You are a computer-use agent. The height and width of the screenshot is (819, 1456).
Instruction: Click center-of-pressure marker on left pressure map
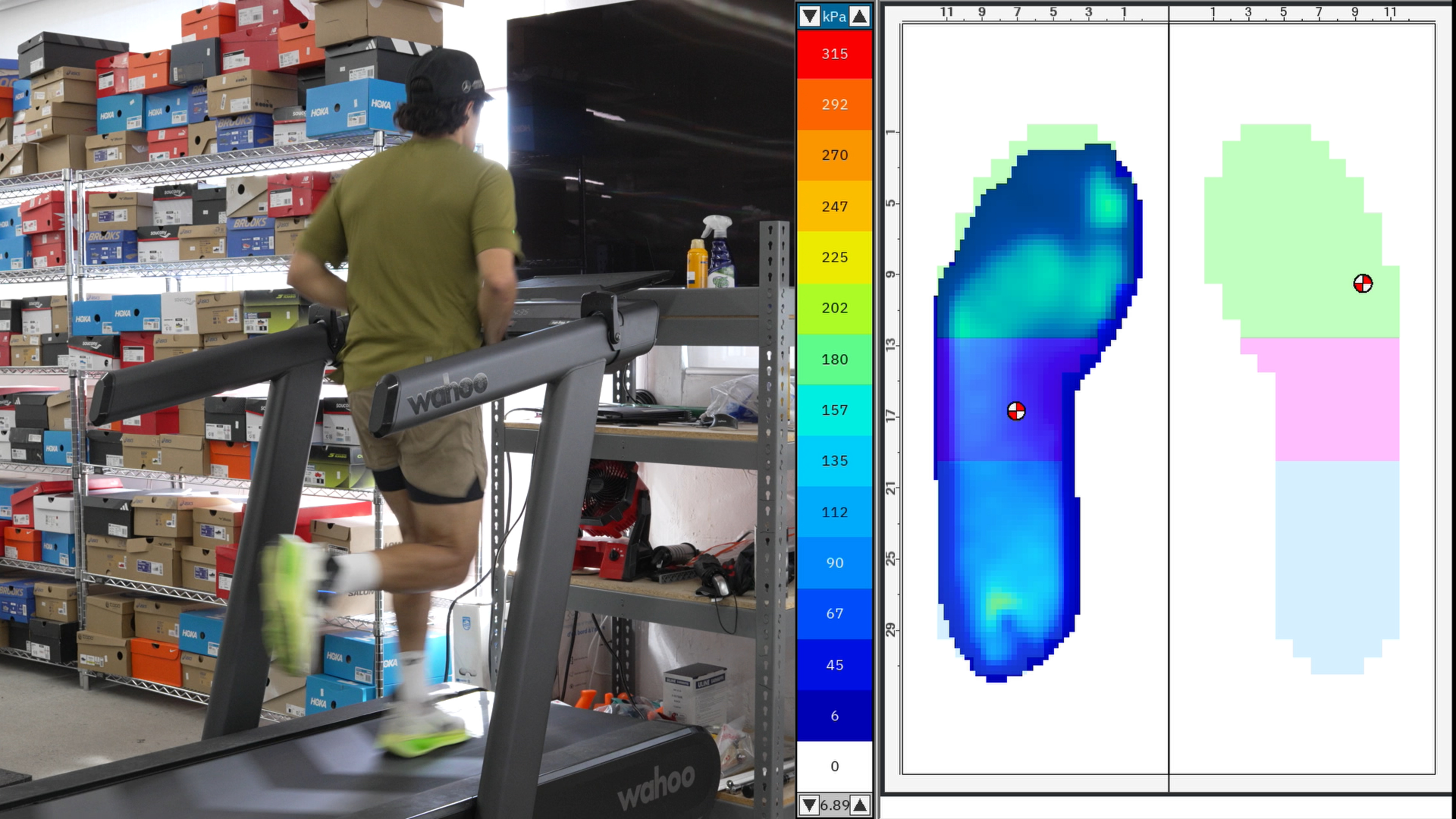click(x=1016, y=411)
